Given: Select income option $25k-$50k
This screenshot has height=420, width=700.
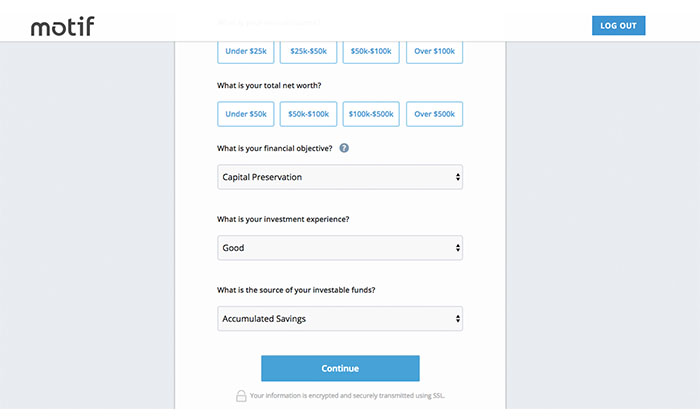Looking at the screenshot, I should click(x=308, y=52).
